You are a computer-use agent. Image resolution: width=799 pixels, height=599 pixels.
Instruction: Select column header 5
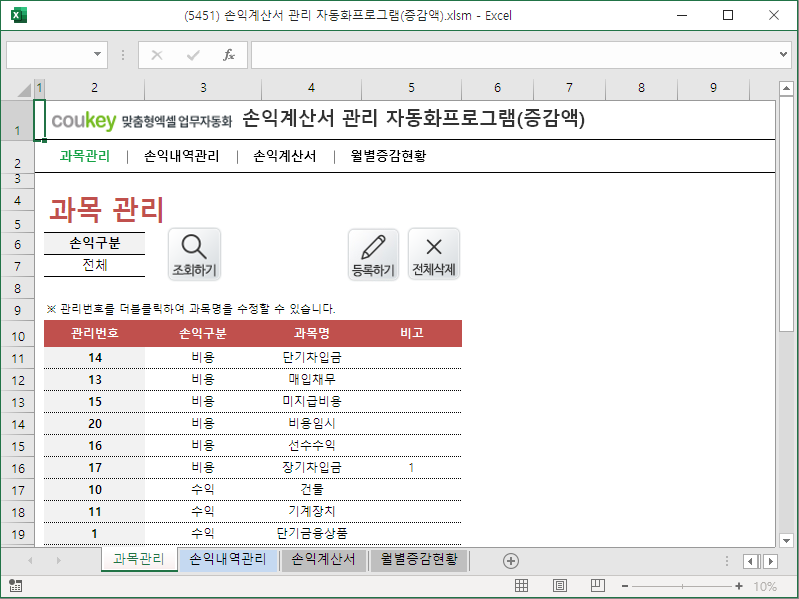coord(411,88)
